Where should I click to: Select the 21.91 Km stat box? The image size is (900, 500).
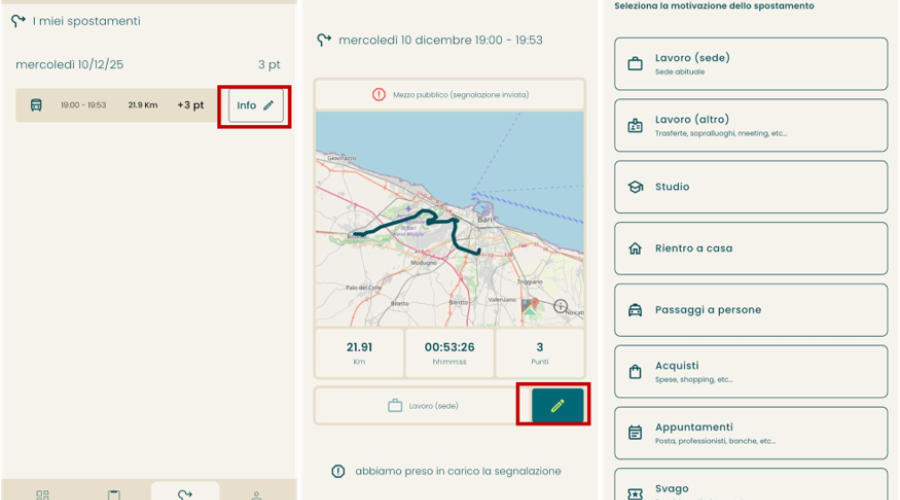coord(359,353)
